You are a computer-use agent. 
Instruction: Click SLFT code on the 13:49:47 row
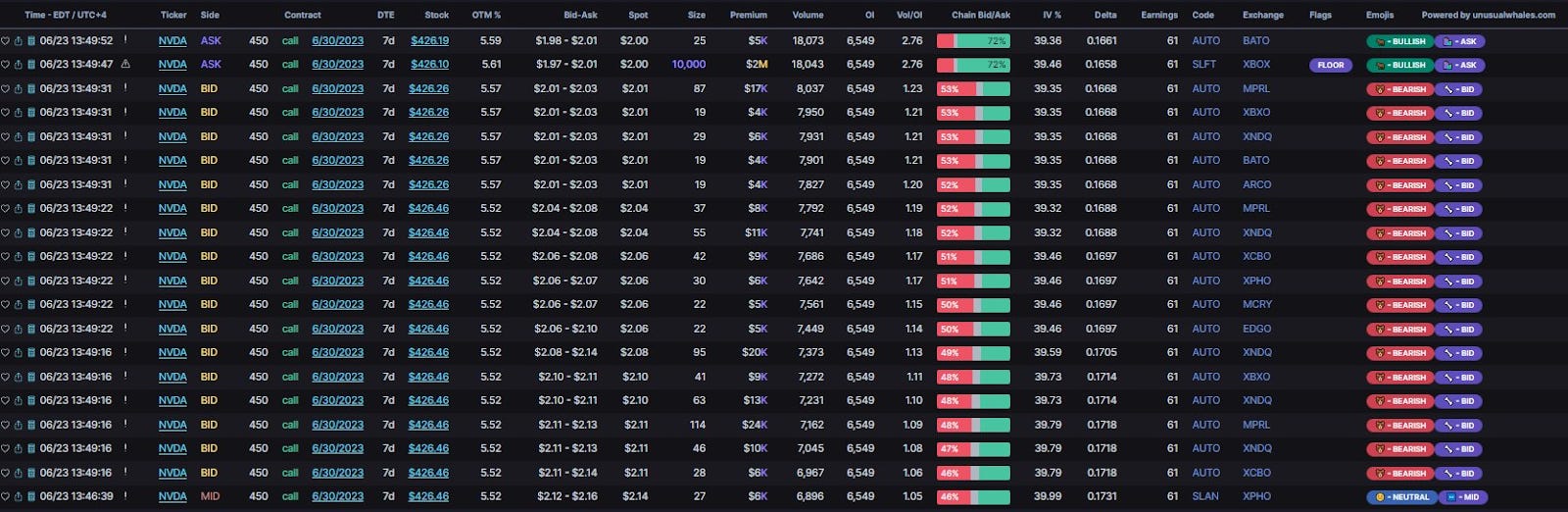click(1204, 65)
